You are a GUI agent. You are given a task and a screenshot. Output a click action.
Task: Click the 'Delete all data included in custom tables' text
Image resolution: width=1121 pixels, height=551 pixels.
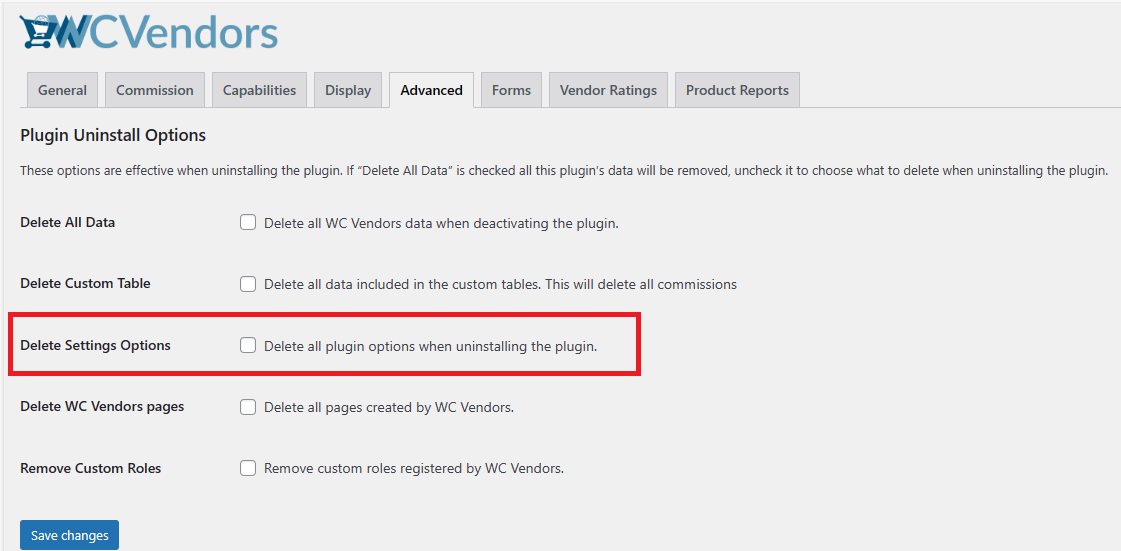(x=500, y=284)
